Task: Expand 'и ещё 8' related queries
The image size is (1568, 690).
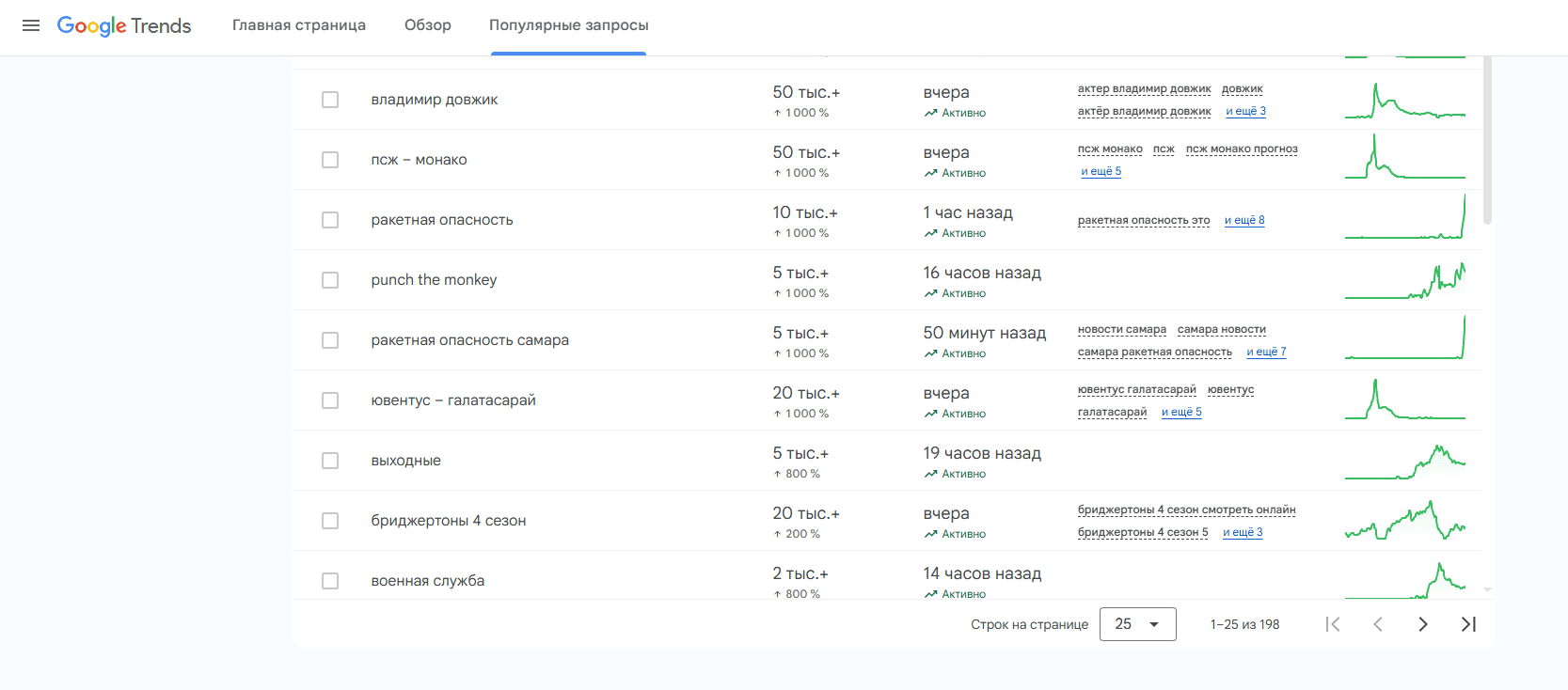Action: tap(1243, 220)
